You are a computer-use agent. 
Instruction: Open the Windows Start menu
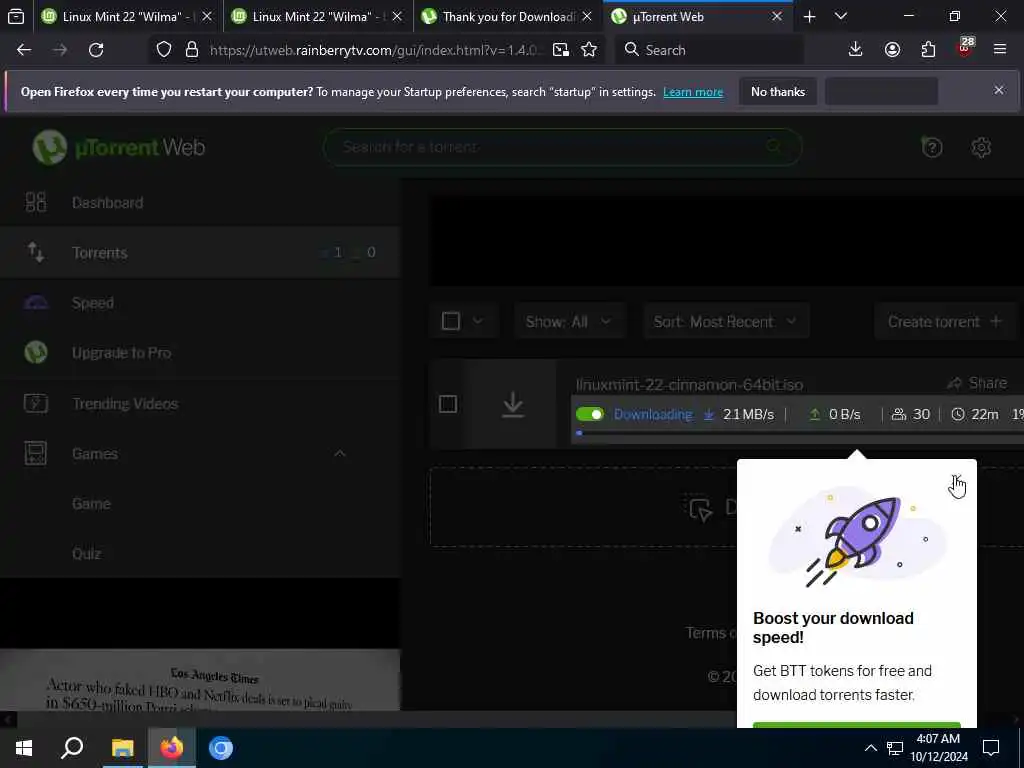pyautogui.click(x=24, y=748)
